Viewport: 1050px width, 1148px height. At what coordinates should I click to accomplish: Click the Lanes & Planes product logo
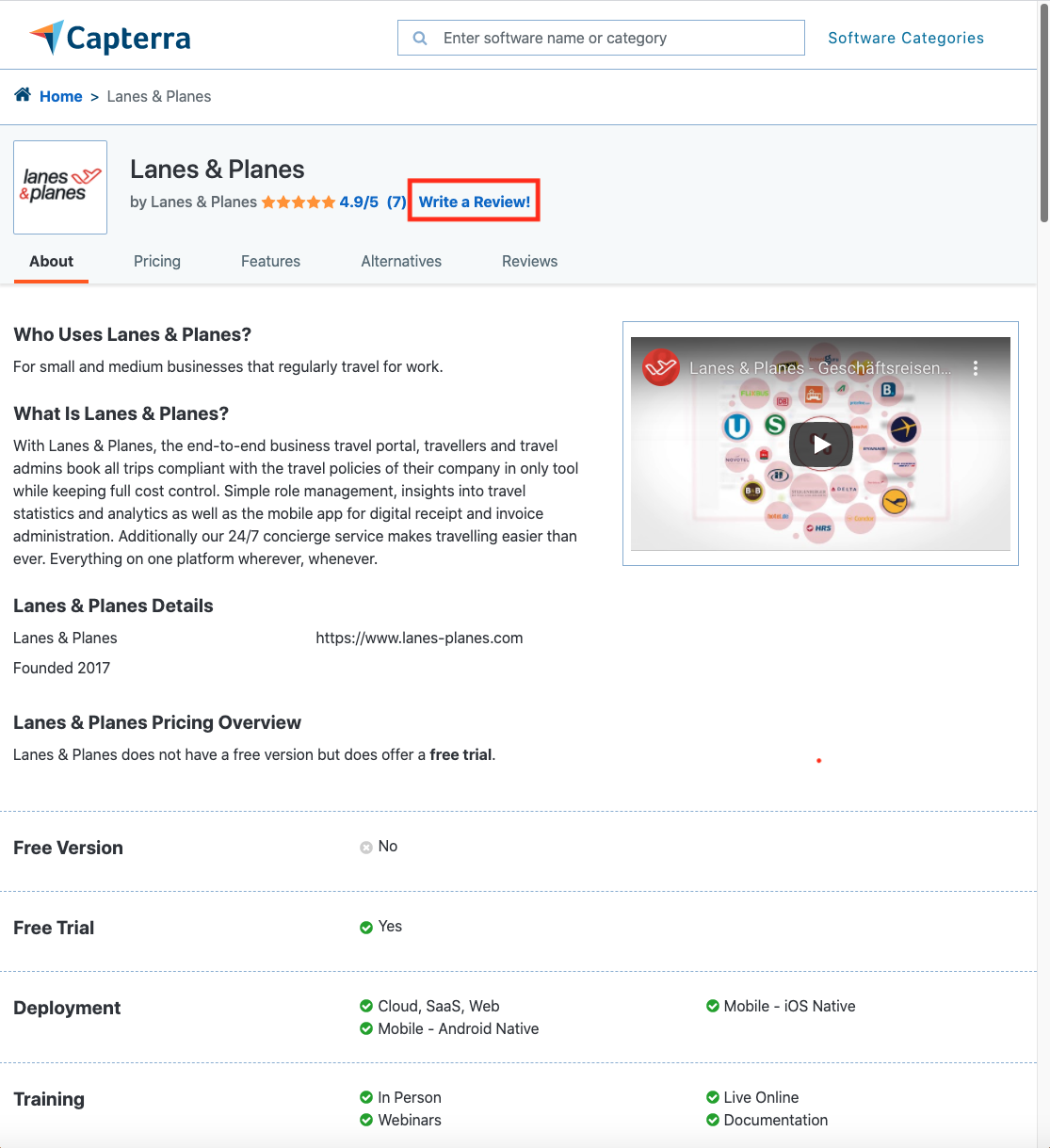pos(60,187)
